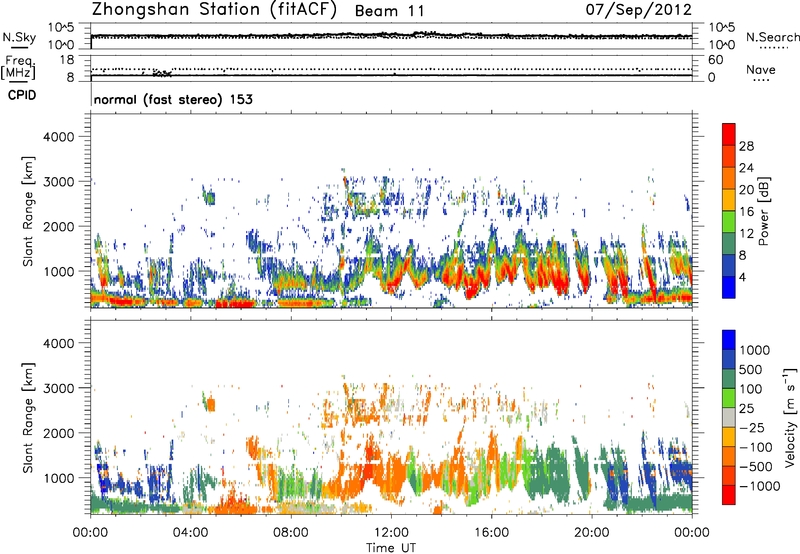The height and width of the screenshot is (554, 800).
Task: Click '4000' on the velocity panel range axis
Action: point(59,343)
